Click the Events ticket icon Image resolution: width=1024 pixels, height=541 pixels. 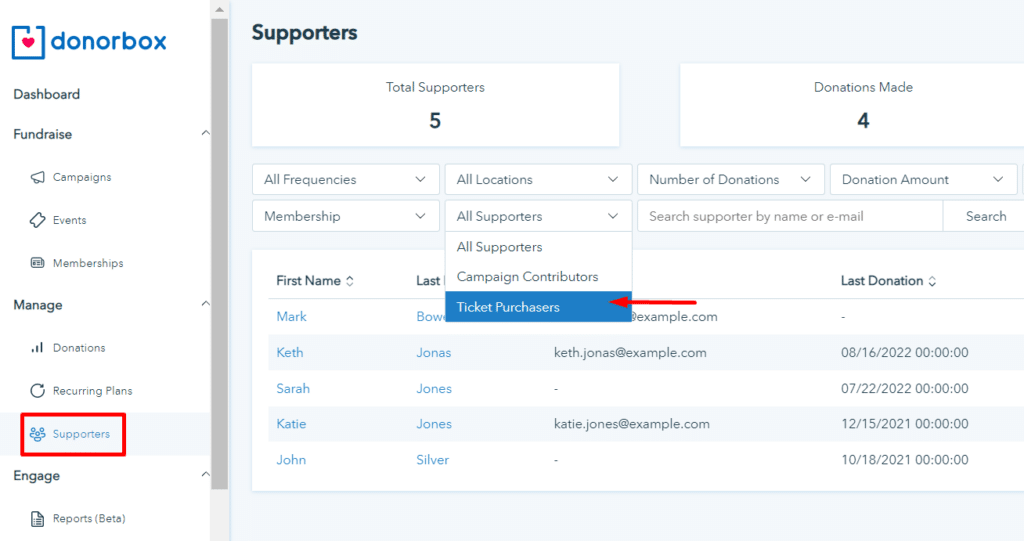(37, 220)
